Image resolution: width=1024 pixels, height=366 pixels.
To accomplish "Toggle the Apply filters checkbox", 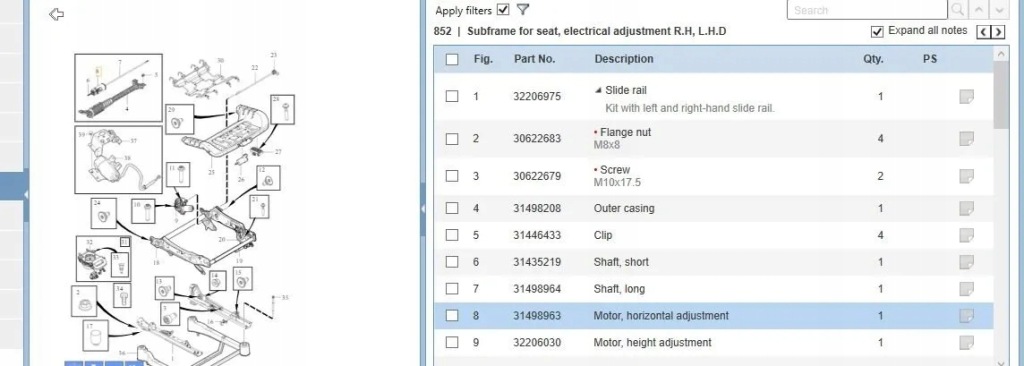I will (x=503, y=9).
